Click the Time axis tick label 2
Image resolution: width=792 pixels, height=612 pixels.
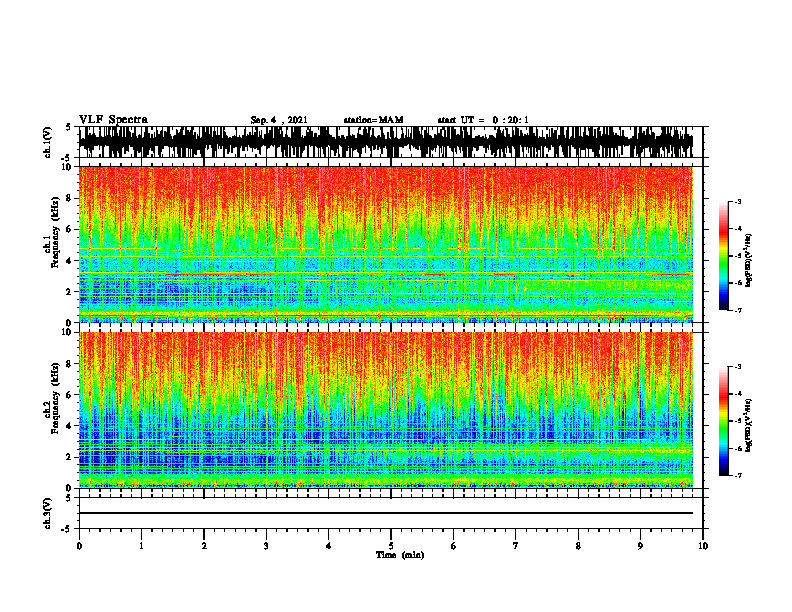204,546
